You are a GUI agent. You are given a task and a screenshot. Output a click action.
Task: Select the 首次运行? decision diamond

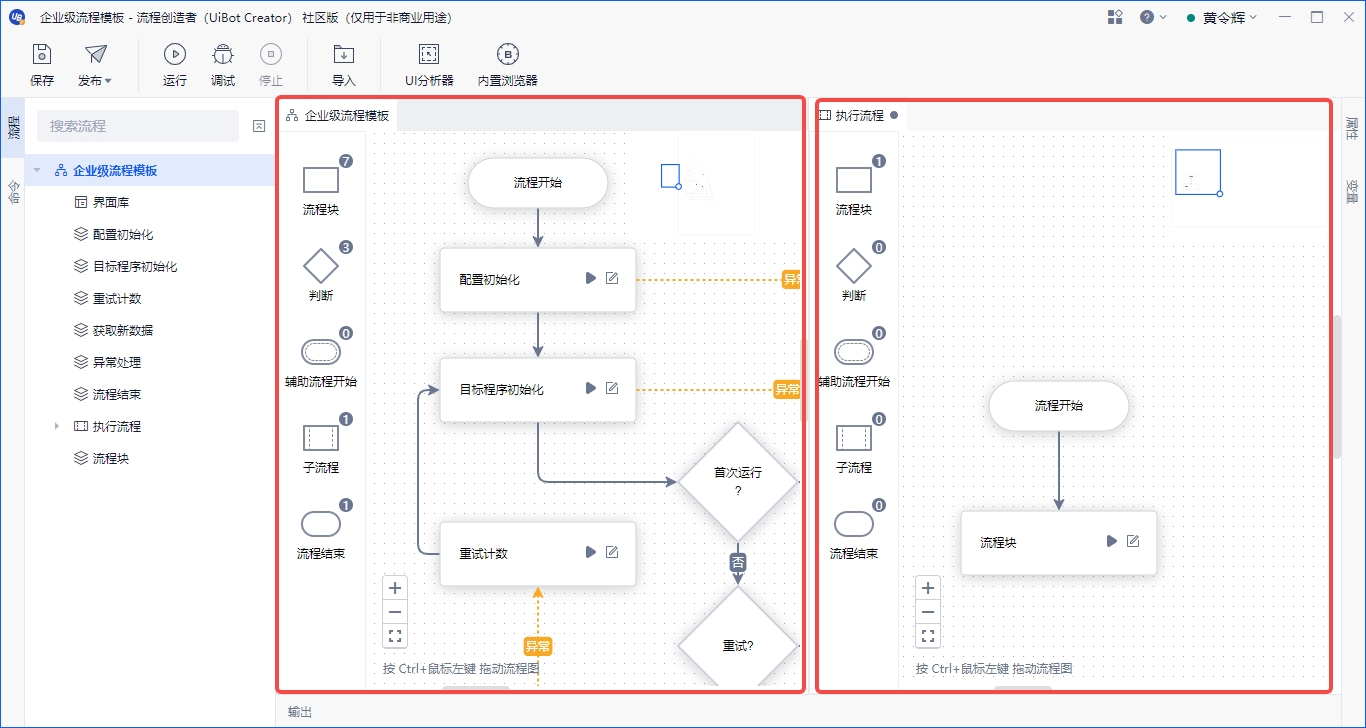click(x=738, y=481)
